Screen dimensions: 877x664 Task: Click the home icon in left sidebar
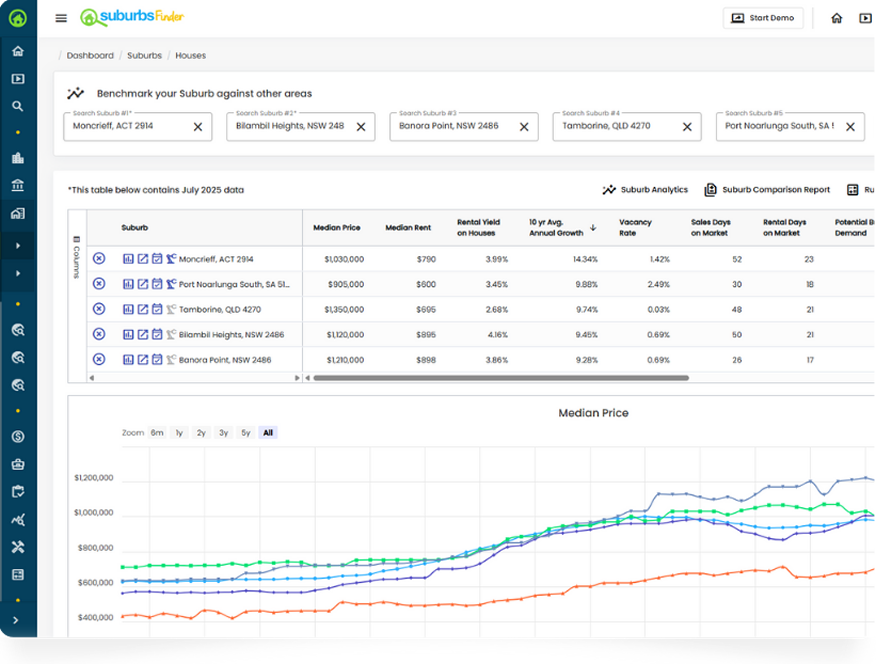18,51
